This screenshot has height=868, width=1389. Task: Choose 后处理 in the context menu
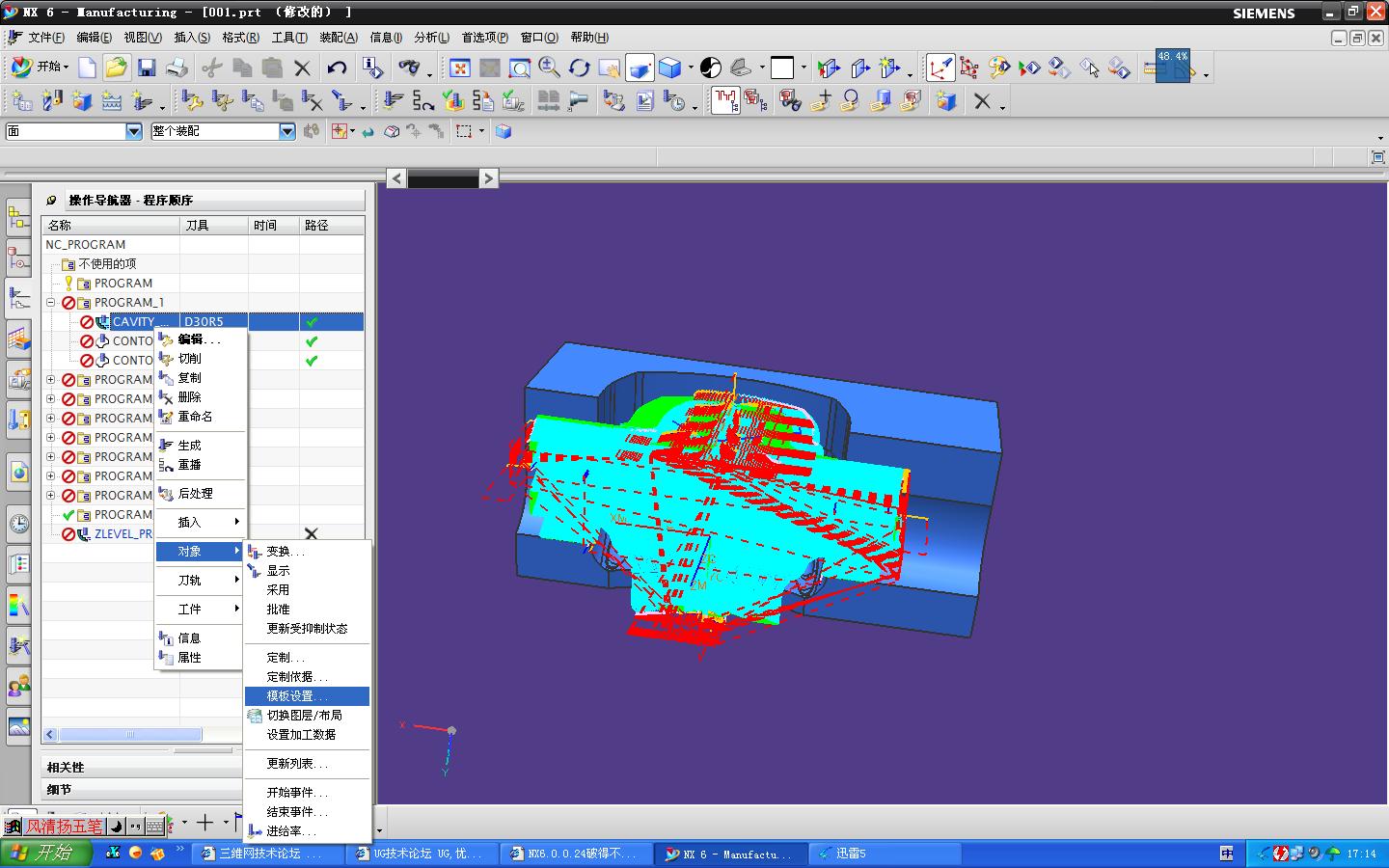click(x=200, y=493)
